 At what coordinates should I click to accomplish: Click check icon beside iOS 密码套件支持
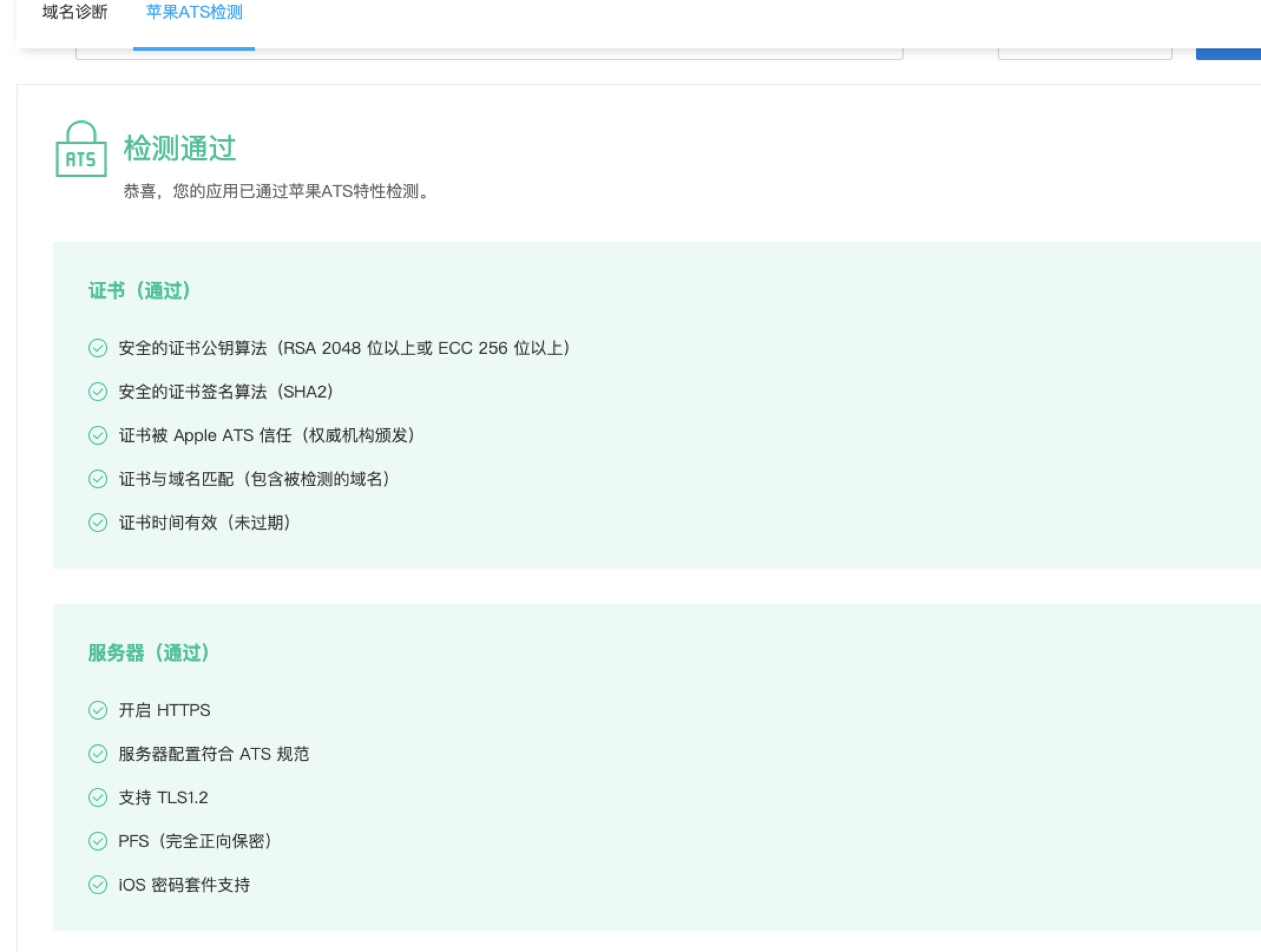point(98,885)
